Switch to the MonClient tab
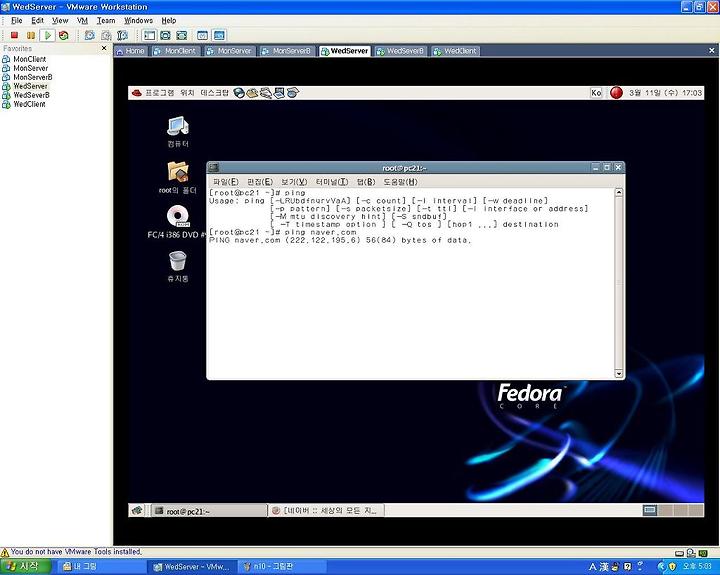 (x=174, y=51)
